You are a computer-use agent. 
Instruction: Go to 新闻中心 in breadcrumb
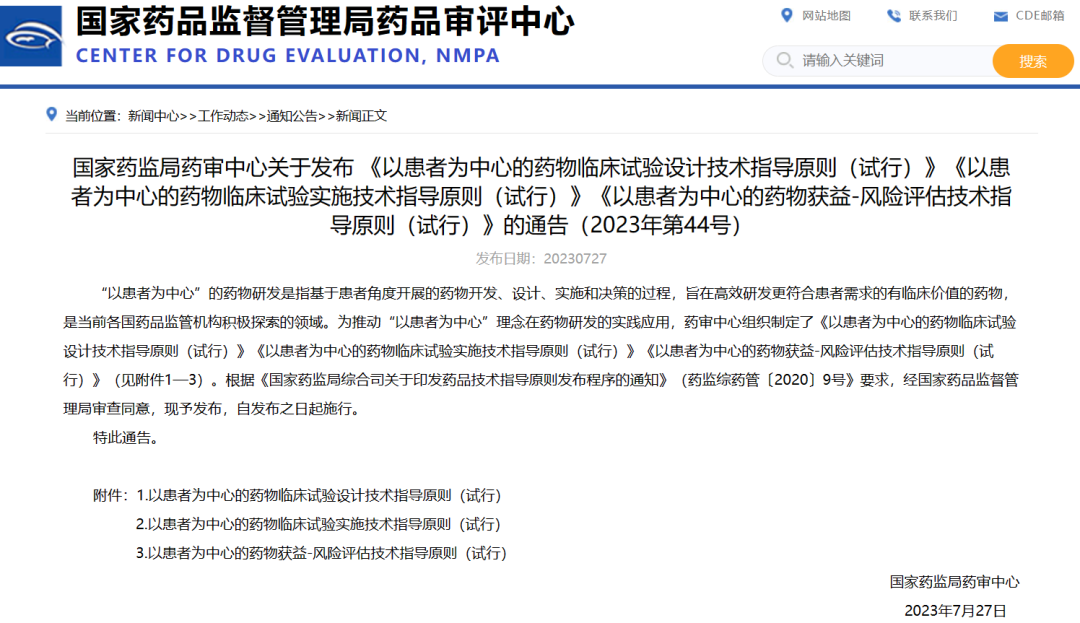coord(153,116)
